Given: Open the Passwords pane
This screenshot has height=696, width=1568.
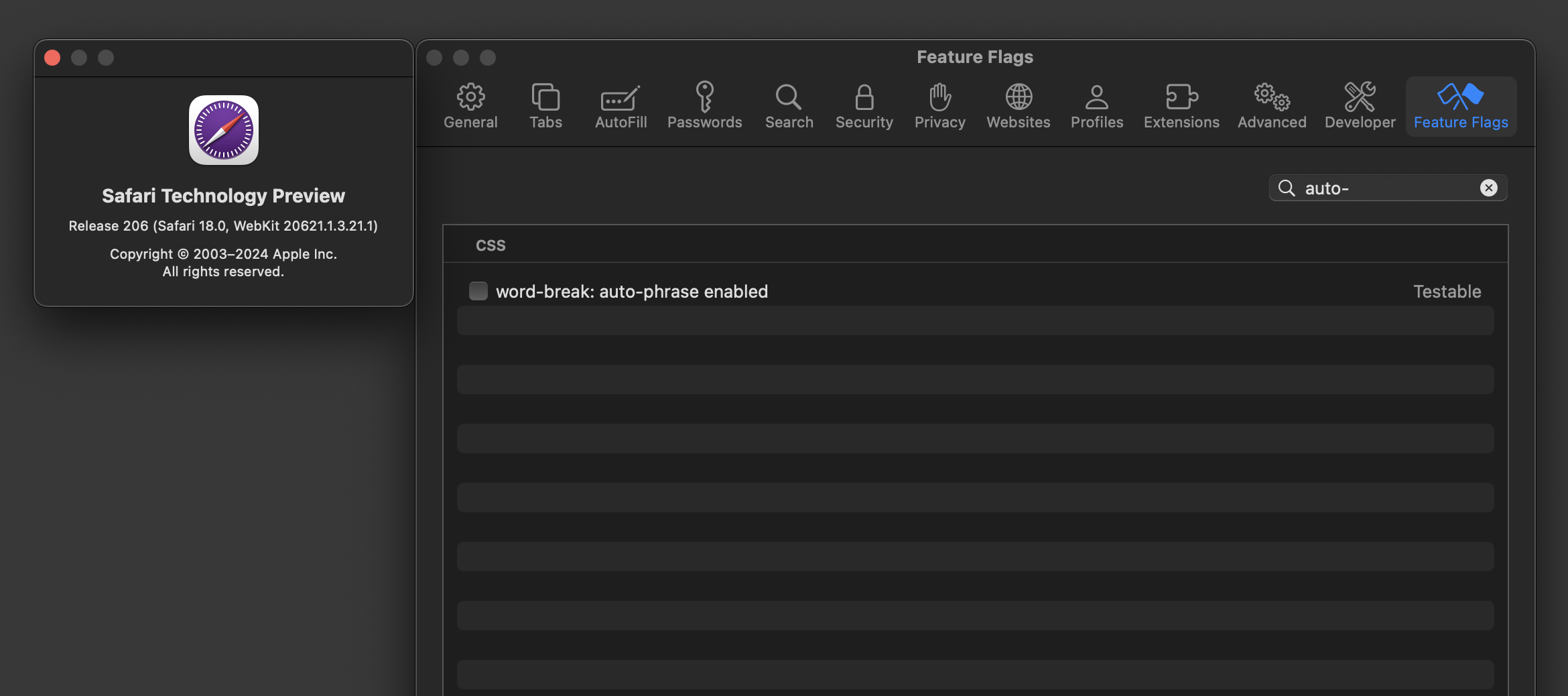Looking at the screenshot, I should 704,107.
